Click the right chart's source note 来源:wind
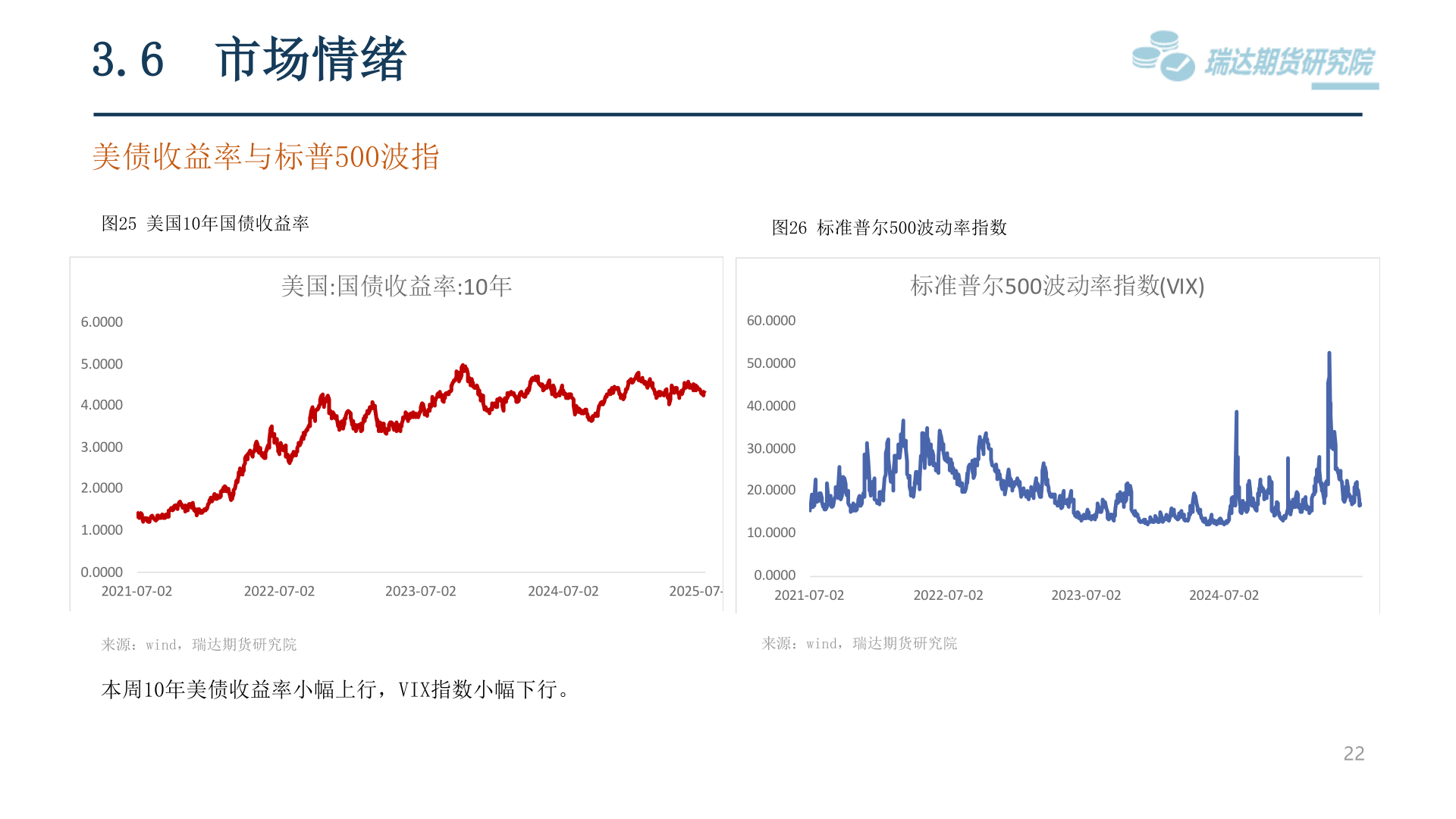The image size is (1456, 819). pyautogui.click(x=859, y=644)
